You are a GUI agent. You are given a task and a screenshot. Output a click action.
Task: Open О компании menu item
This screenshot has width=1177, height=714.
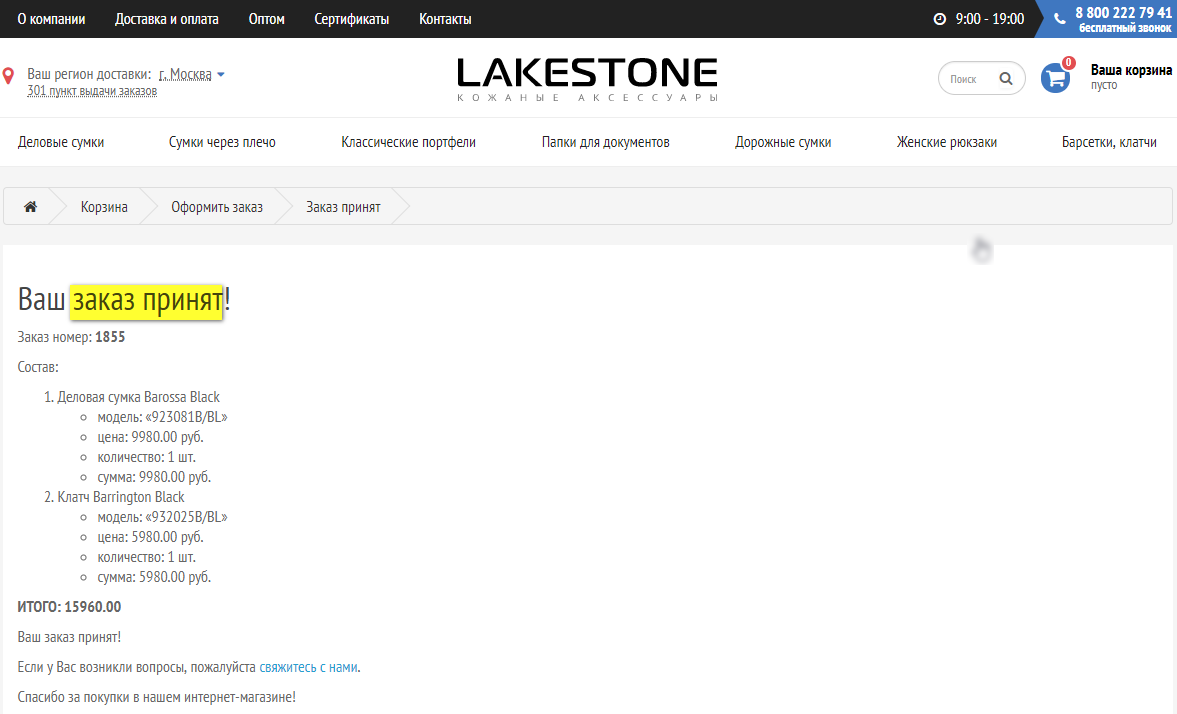point(51,19)
